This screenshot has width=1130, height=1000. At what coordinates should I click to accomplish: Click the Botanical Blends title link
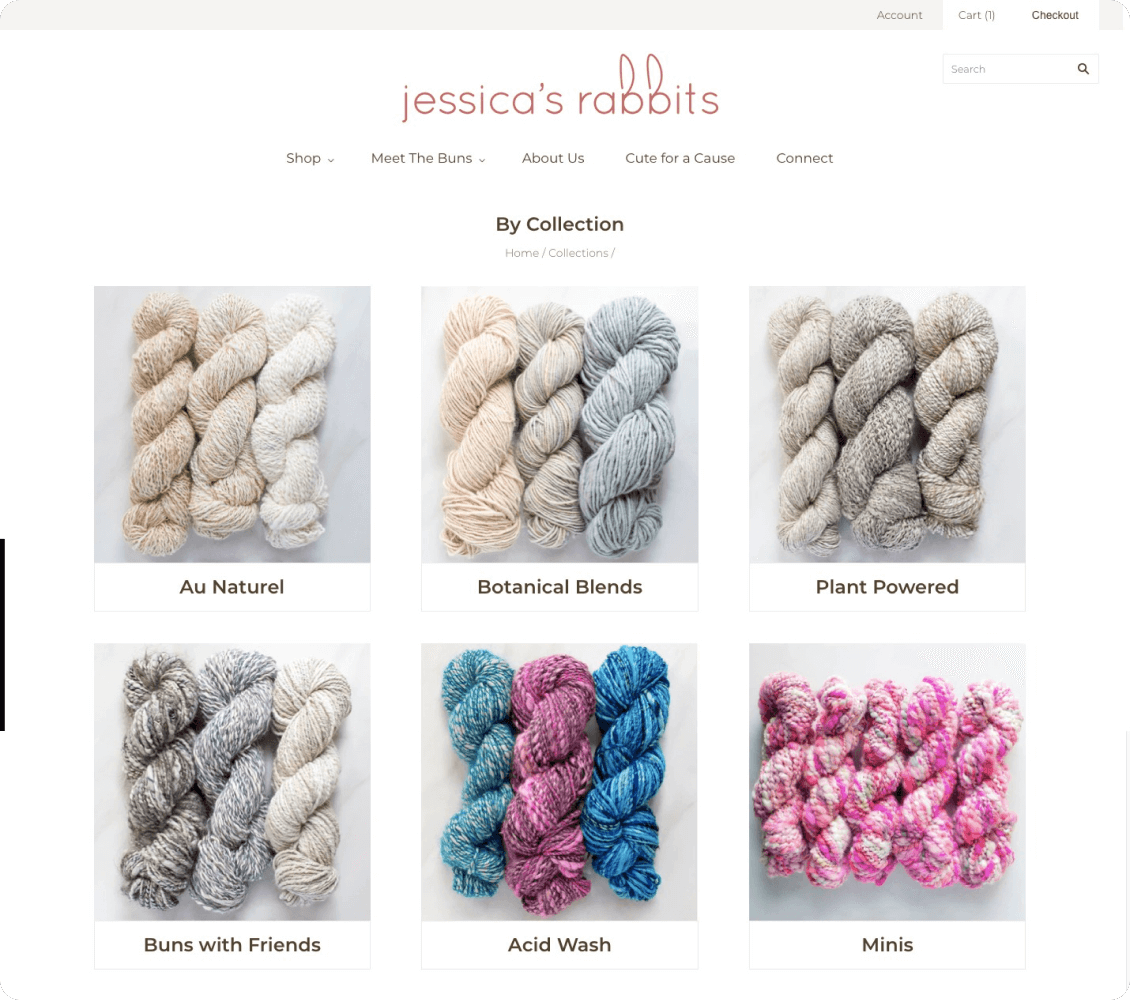click(559, 586)
